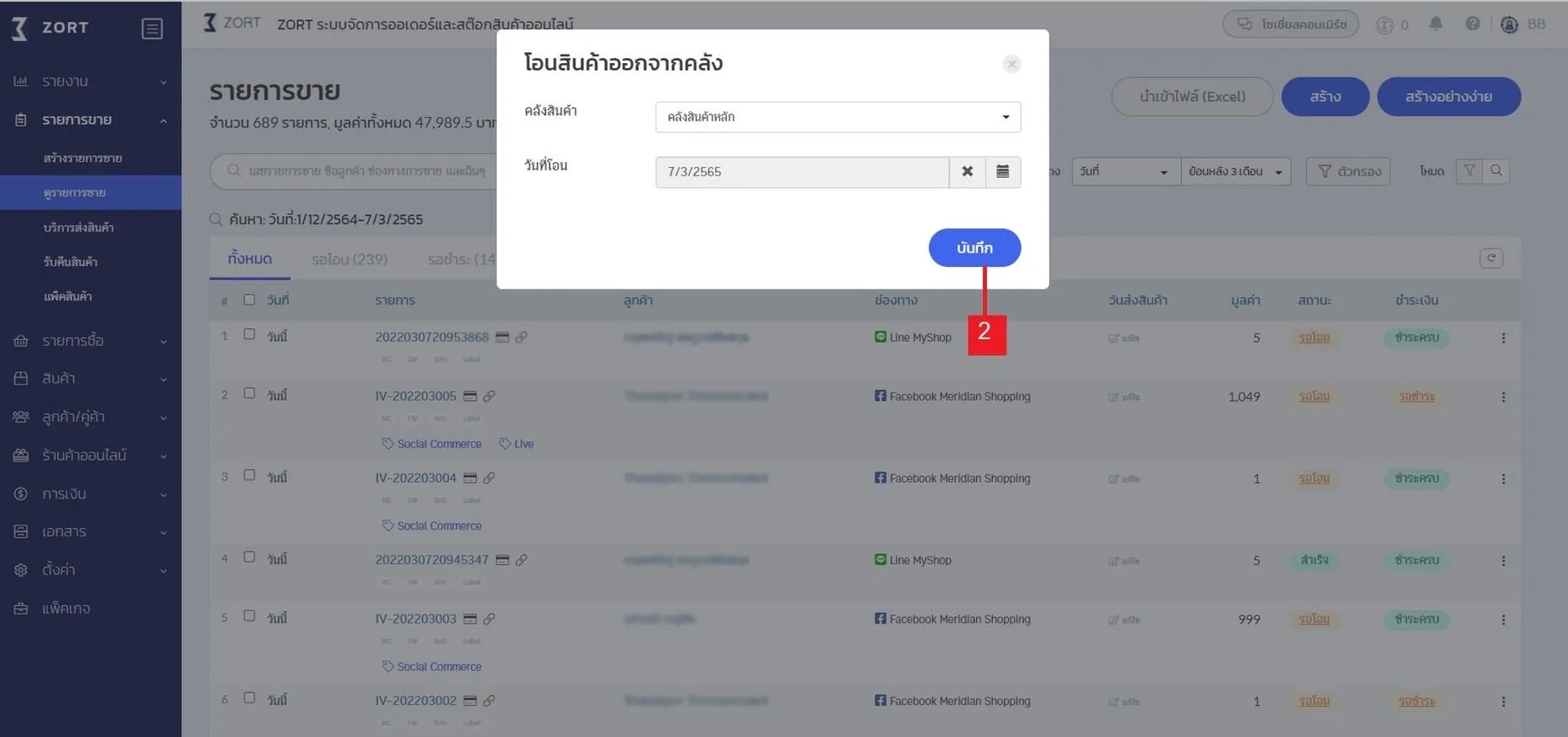Clear the transfer date with X icon

click(x=967, y=172)
